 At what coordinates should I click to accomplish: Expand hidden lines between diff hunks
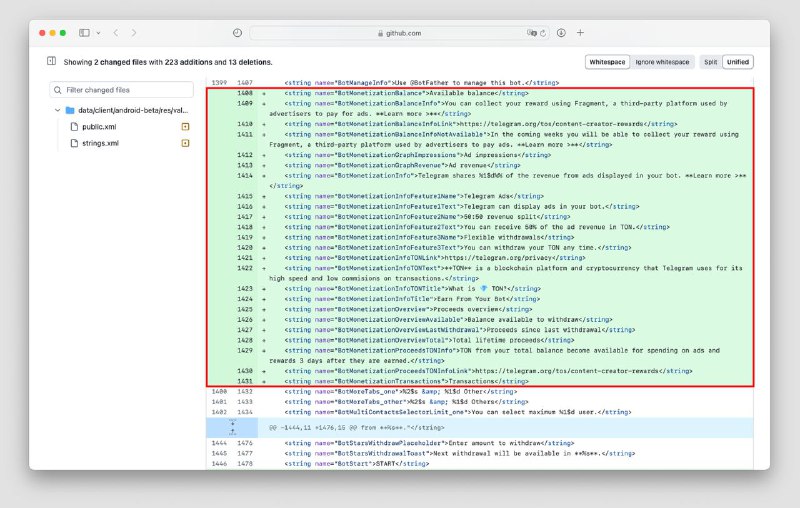tap(232, 427)
